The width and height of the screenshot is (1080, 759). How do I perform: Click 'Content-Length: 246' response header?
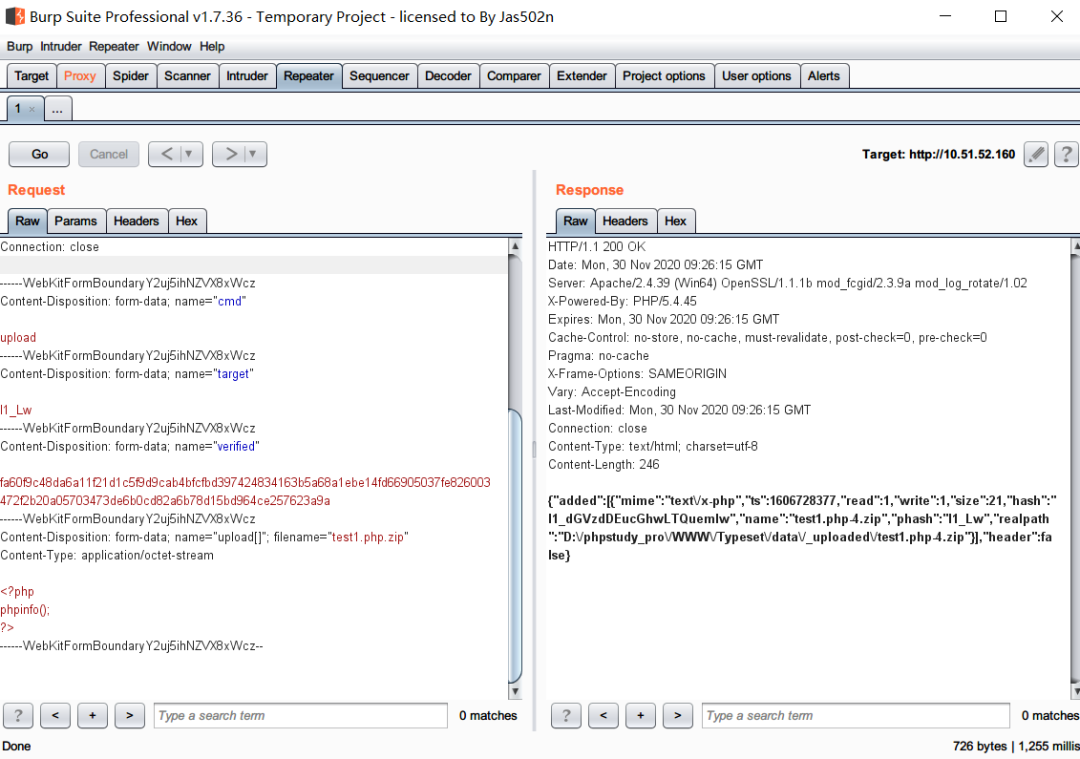coord(604,464)
